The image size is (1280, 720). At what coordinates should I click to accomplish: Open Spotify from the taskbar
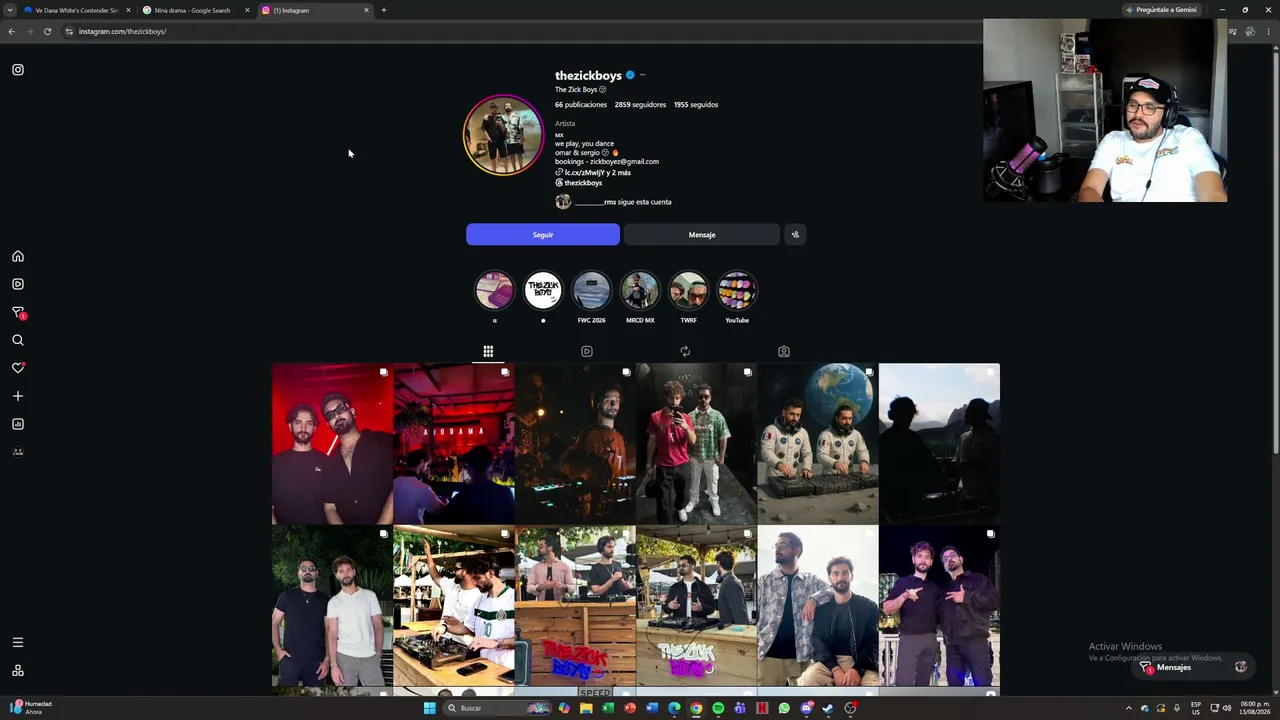coord(718,708)
